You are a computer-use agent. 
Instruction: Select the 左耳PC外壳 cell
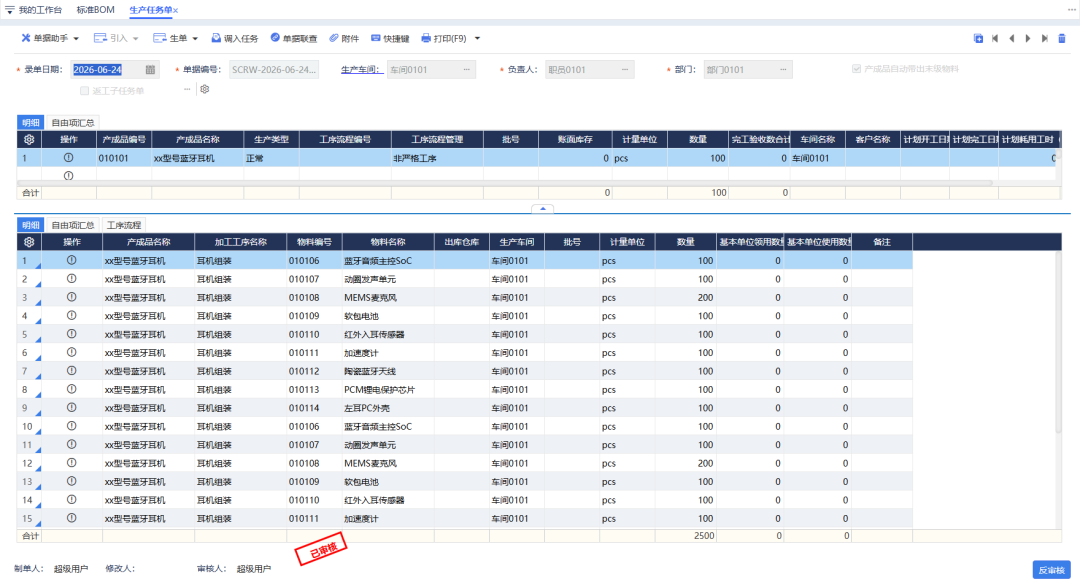[388, 408]
